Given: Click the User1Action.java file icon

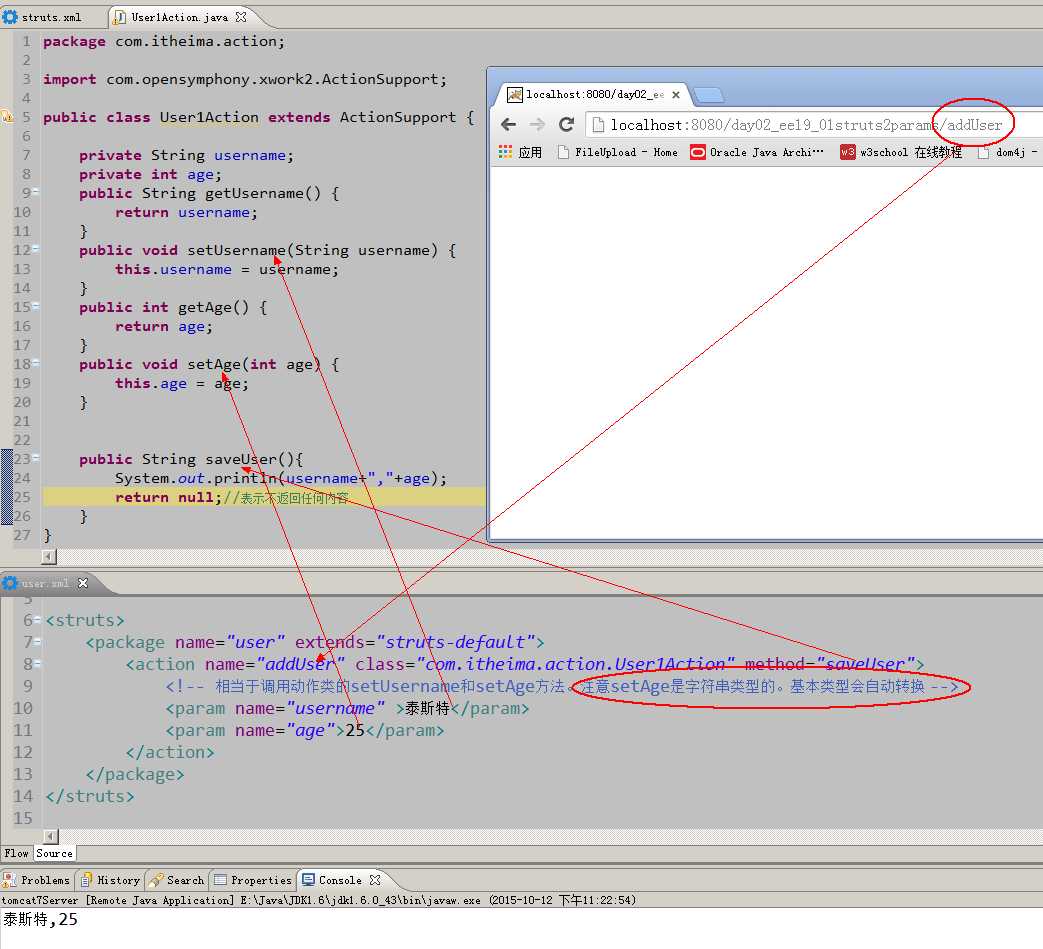Looking at the screenshot, I should (x=120, y=17).
